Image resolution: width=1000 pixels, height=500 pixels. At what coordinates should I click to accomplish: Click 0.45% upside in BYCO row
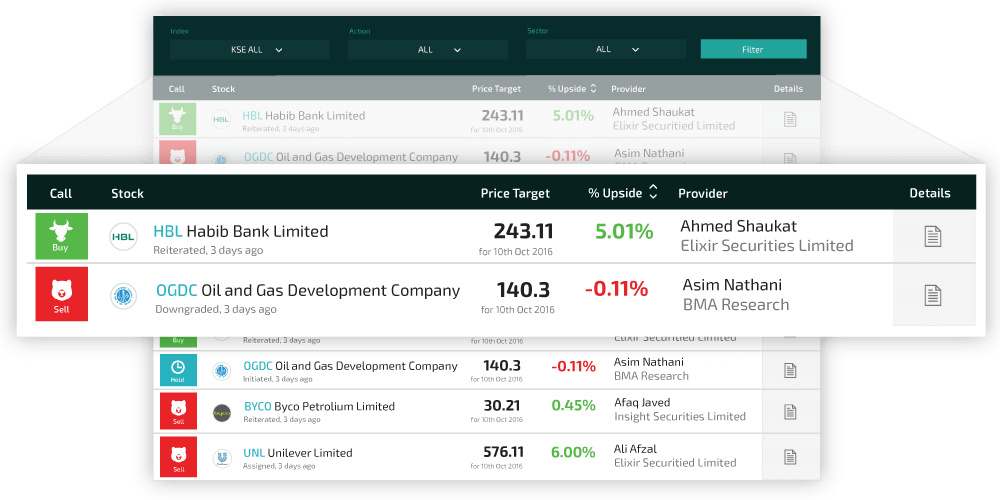coord(573,406)
